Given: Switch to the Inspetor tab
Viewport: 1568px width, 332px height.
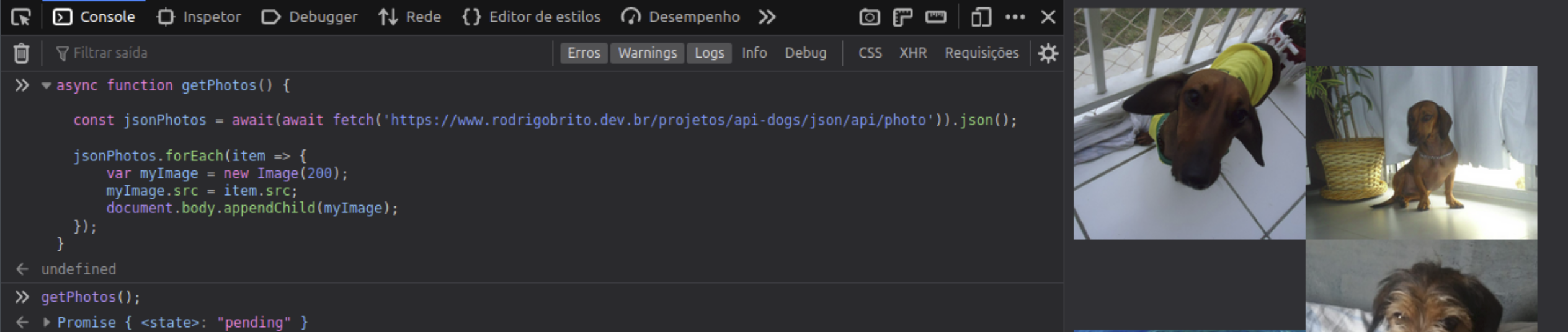Looking at the screenshot, I should click(198, 17).
